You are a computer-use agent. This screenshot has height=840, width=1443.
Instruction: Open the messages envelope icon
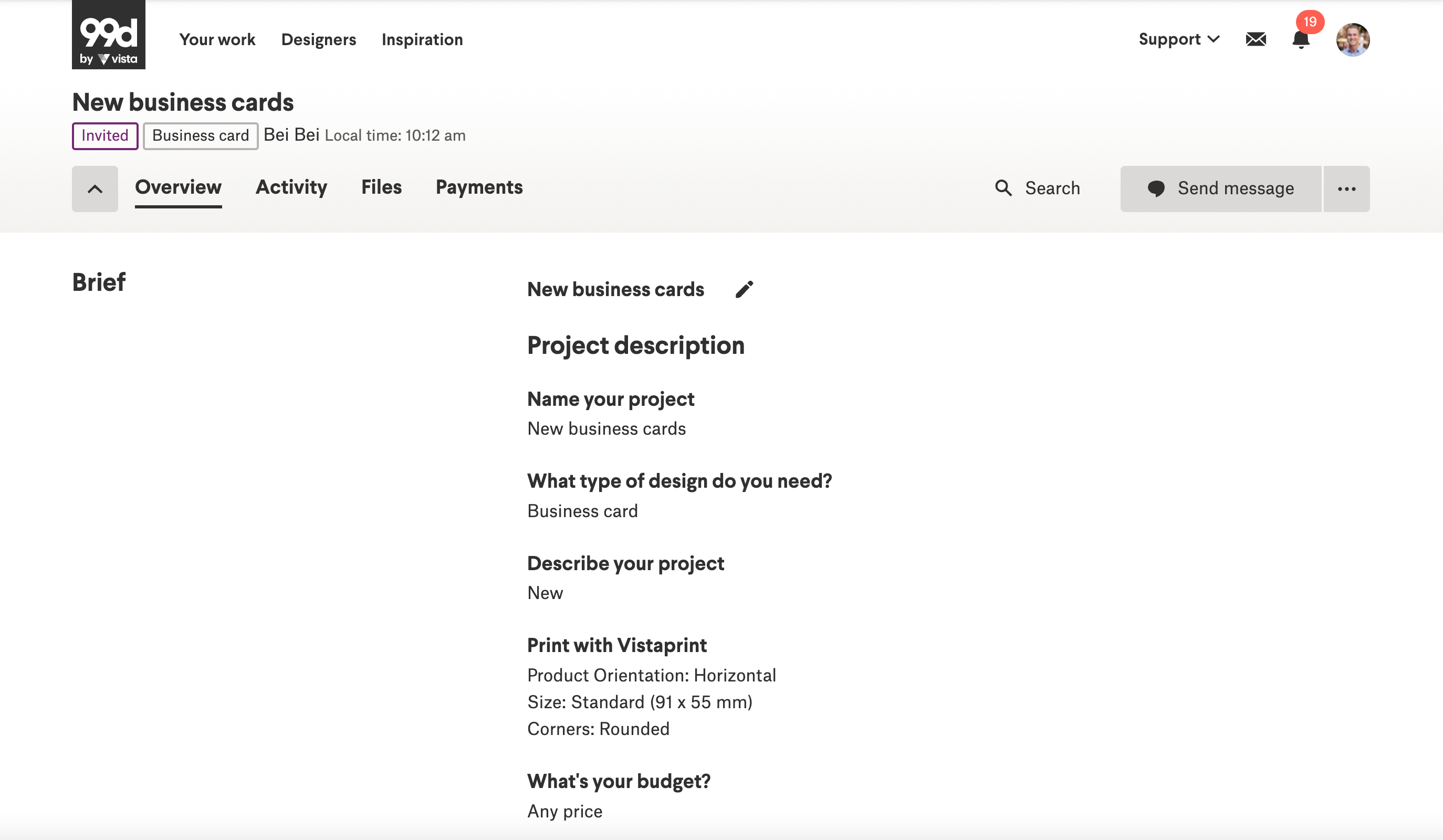coord(1255,39)
